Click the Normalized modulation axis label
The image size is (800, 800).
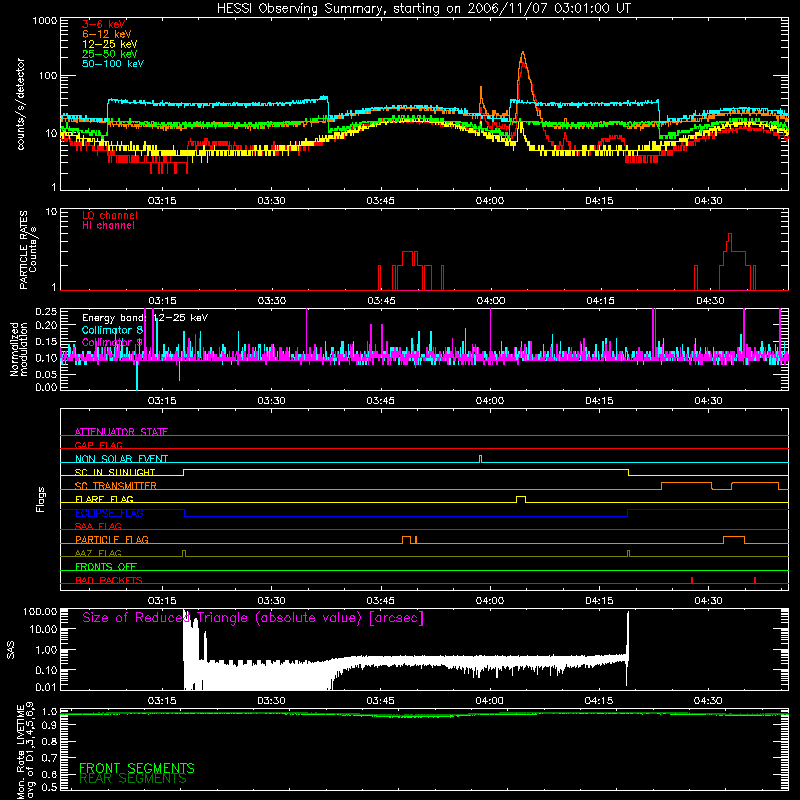tap(19, 349)
